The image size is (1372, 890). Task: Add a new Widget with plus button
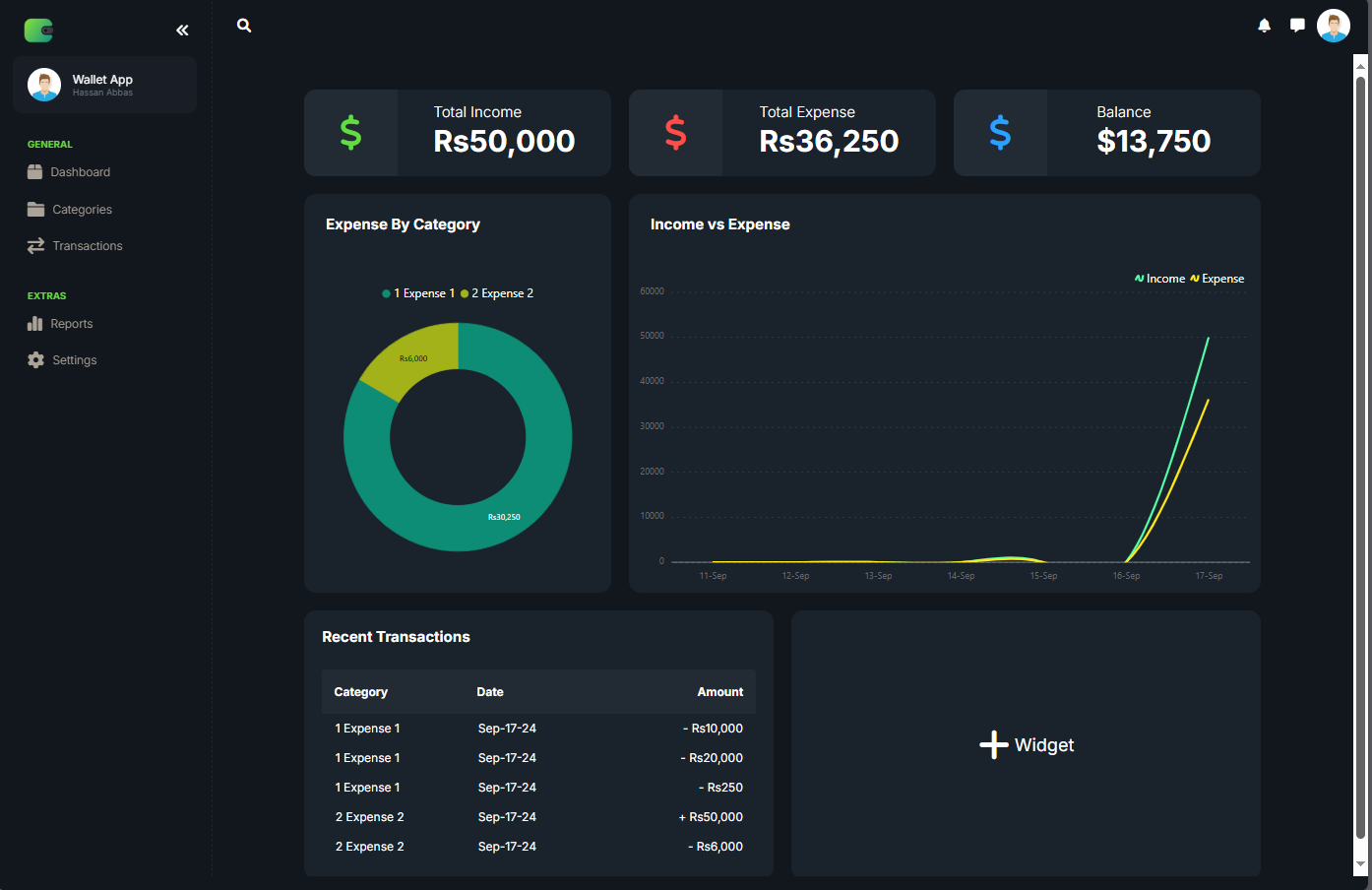coord(1027,745)
